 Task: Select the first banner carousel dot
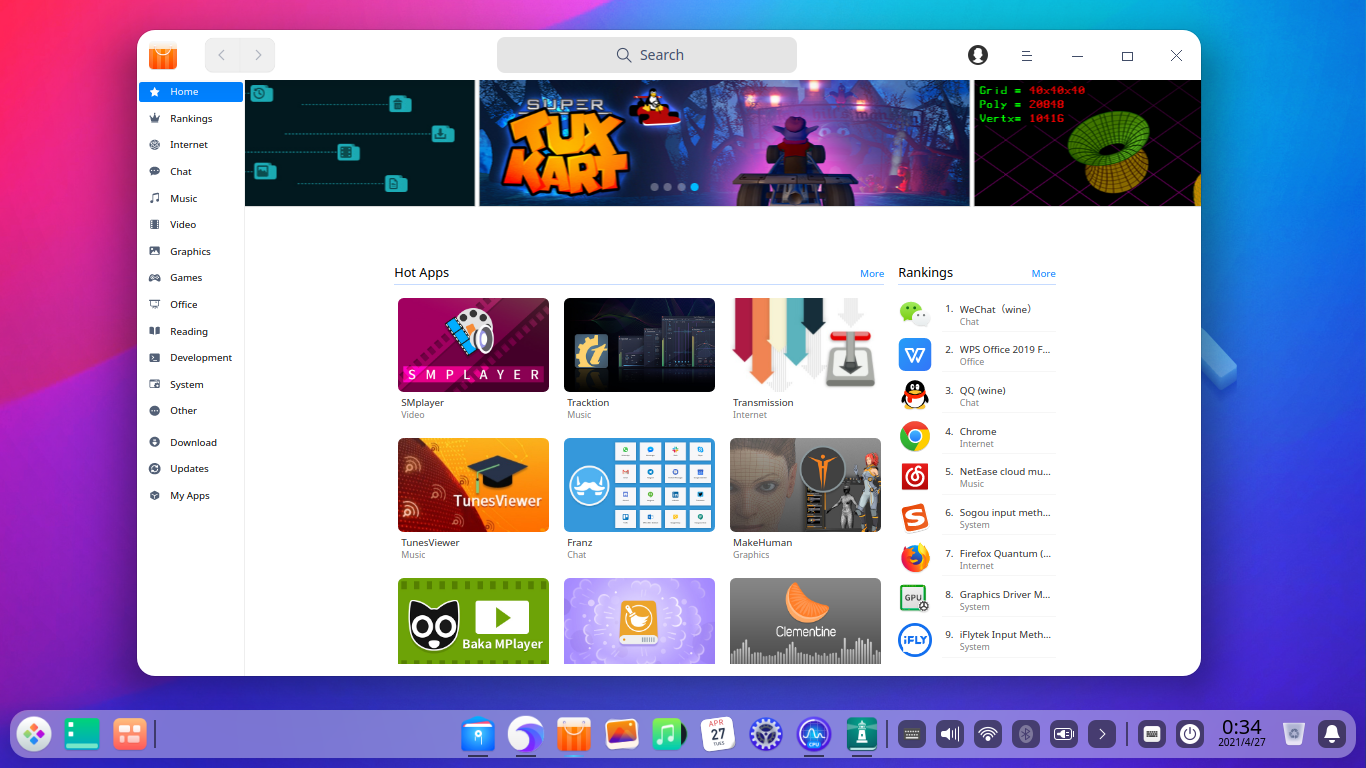pos(655,187)
